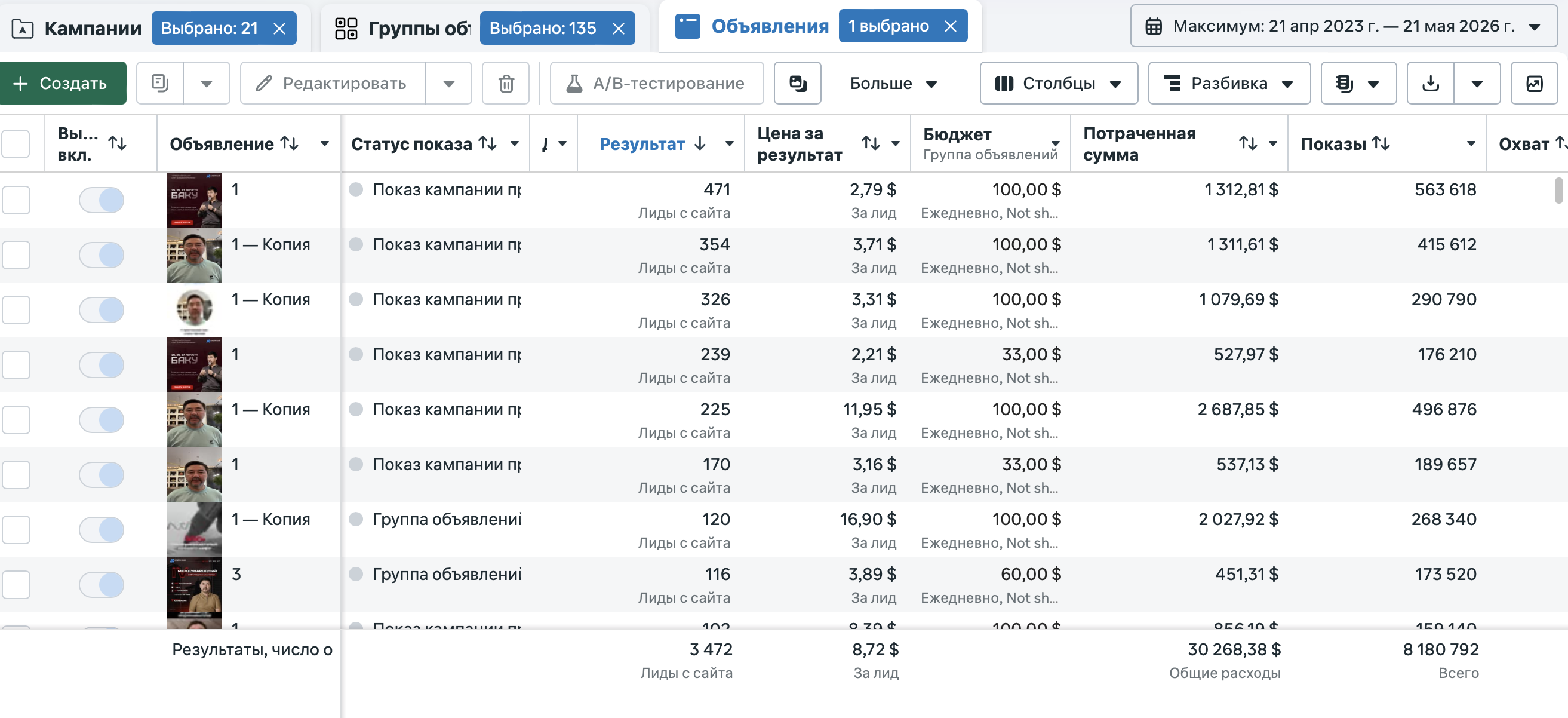
Task: Click the '1 — Копия' ad name with 354 results
Action: click(271, 244)
